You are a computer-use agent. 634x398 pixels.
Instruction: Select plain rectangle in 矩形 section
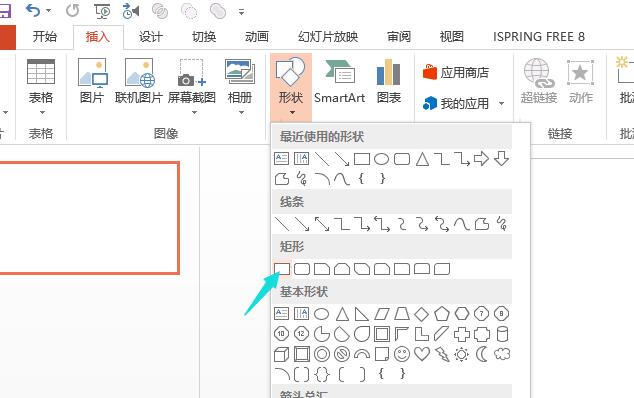click(282, 269)
